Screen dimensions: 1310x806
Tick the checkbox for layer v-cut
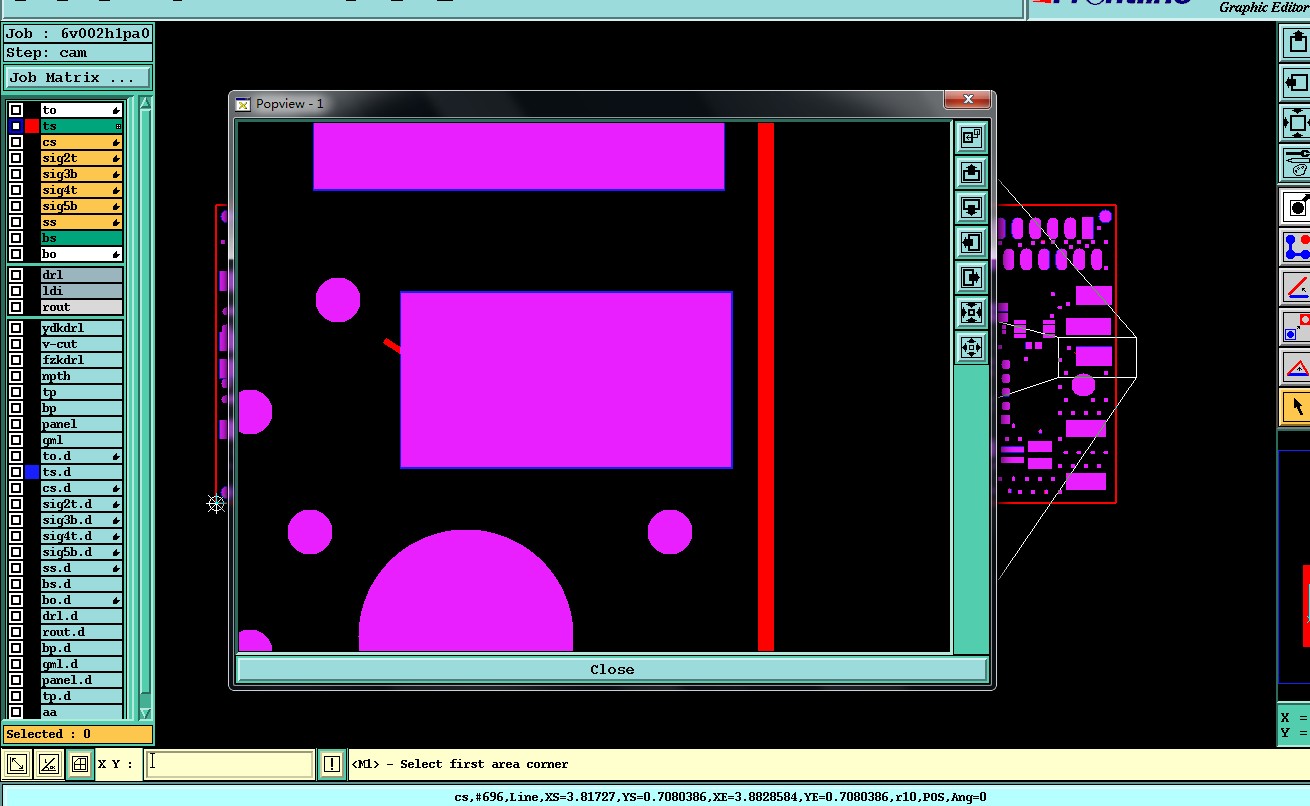tap(16, 344)
